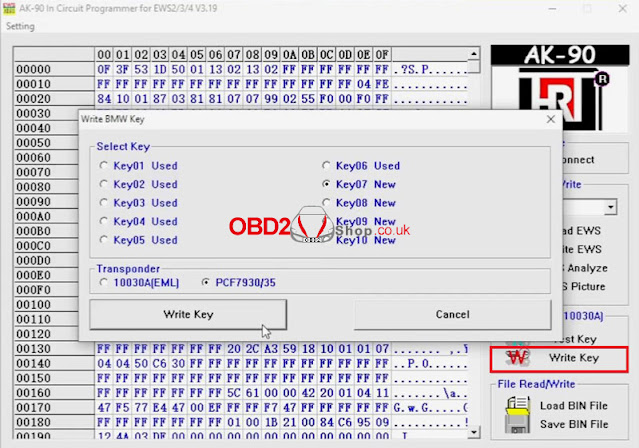Click Load BIN File
639x448 pixels.
[x=574, y=406]
